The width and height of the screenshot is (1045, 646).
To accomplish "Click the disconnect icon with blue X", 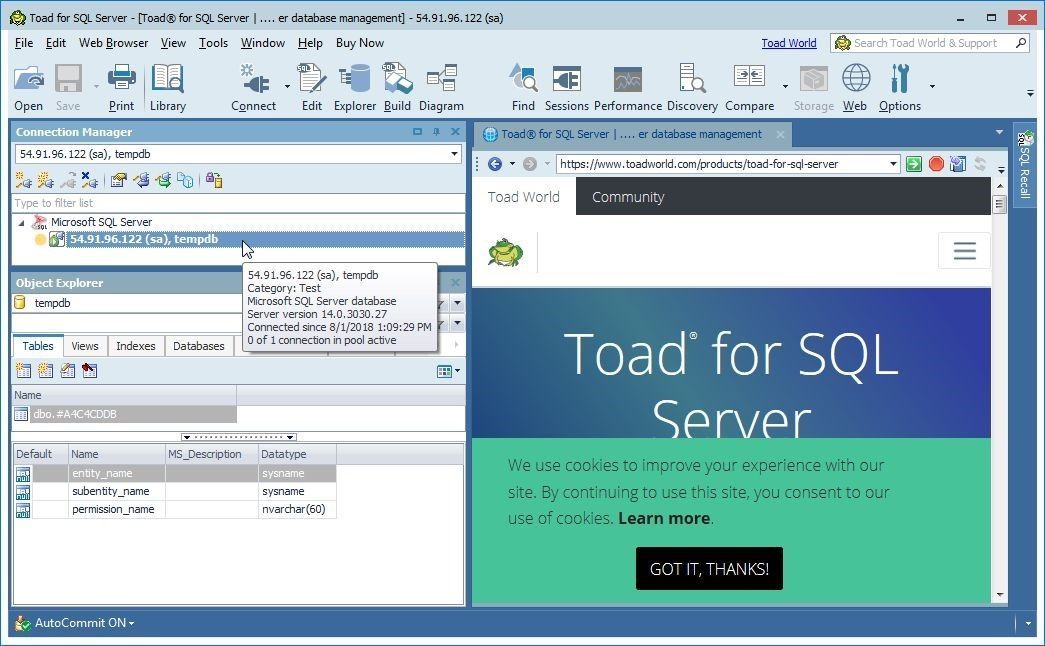I will pyautogui.click(x=89, y=180).
